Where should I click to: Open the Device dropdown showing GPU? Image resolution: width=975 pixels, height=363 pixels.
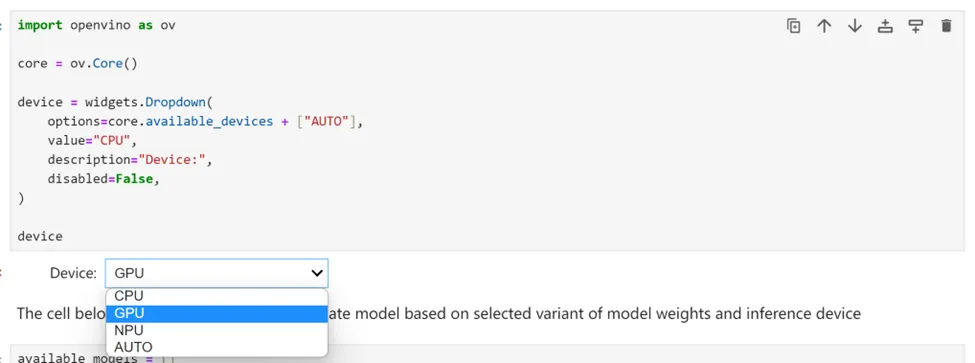pos(216,273)
